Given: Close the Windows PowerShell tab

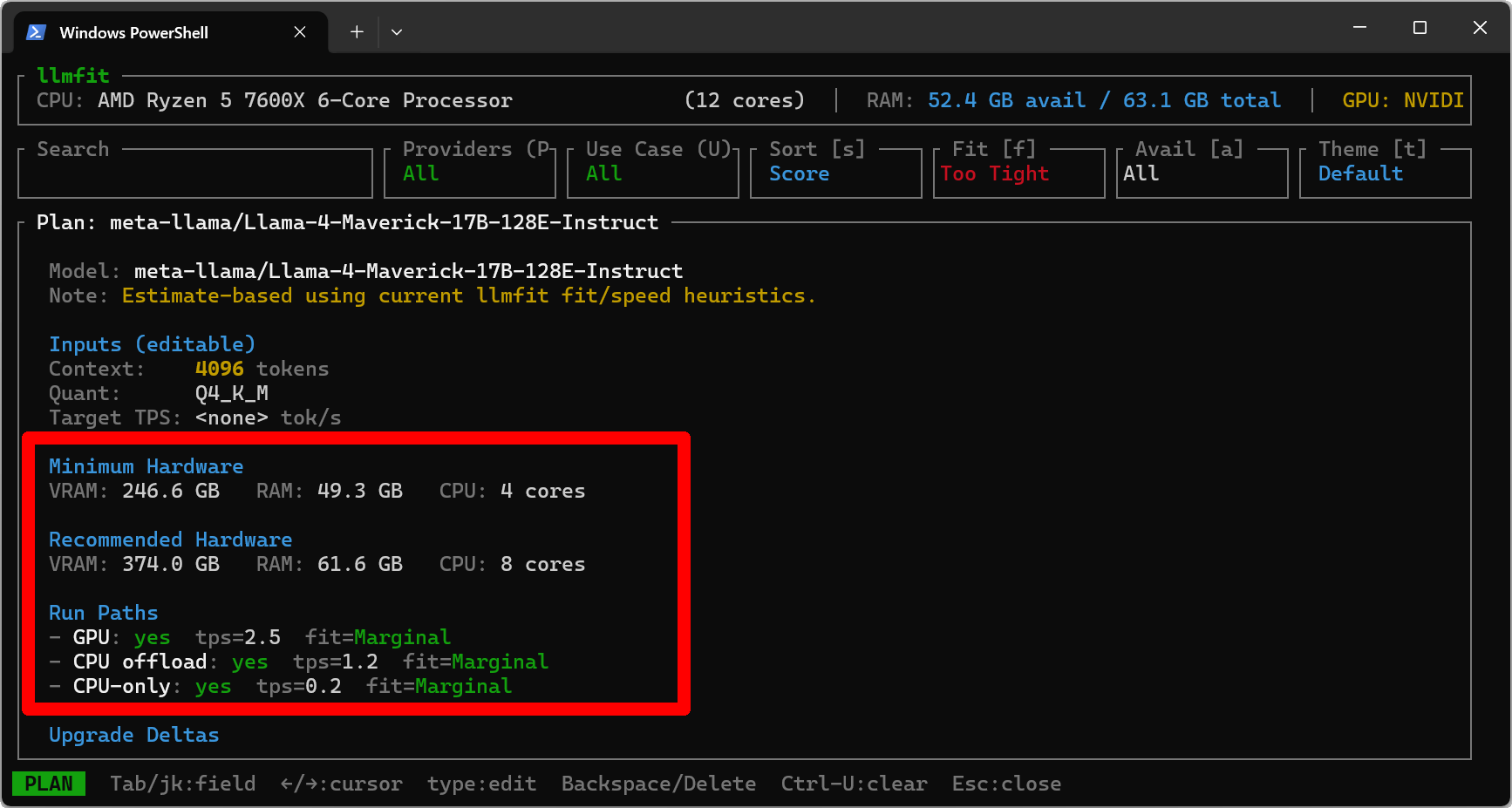Looking at the screenshot, I should pyautogui.click(x=300, y=32).
